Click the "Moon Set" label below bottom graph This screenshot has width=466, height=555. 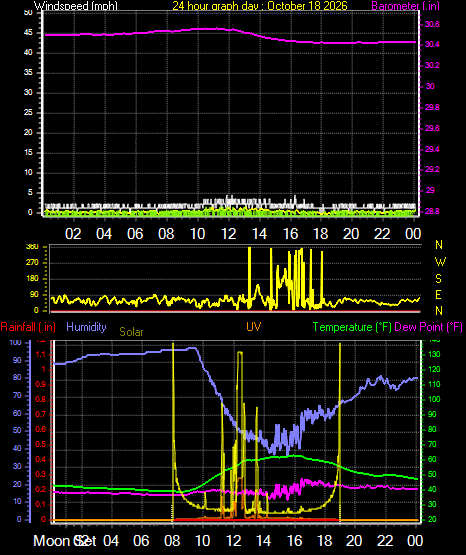65,541
